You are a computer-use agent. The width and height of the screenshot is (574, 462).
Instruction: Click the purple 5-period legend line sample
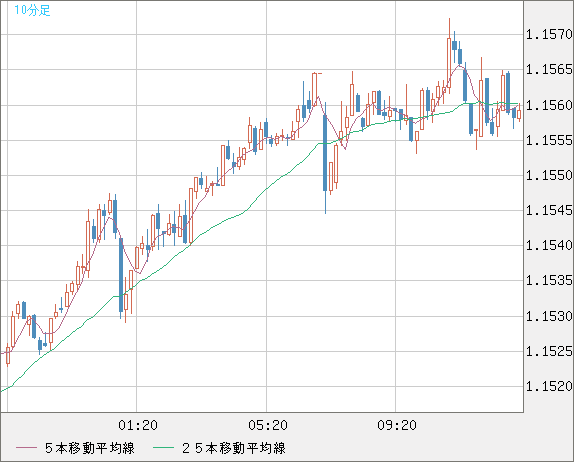tap(26, 448)
